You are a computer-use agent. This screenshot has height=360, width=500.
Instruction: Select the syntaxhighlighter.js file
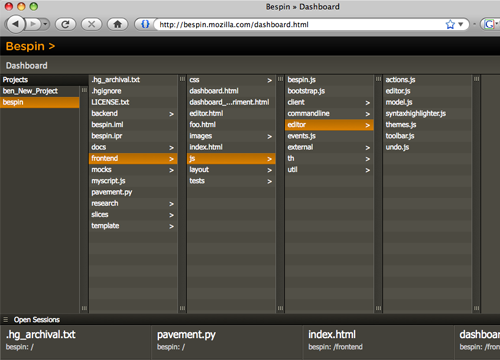pos(427,114)
